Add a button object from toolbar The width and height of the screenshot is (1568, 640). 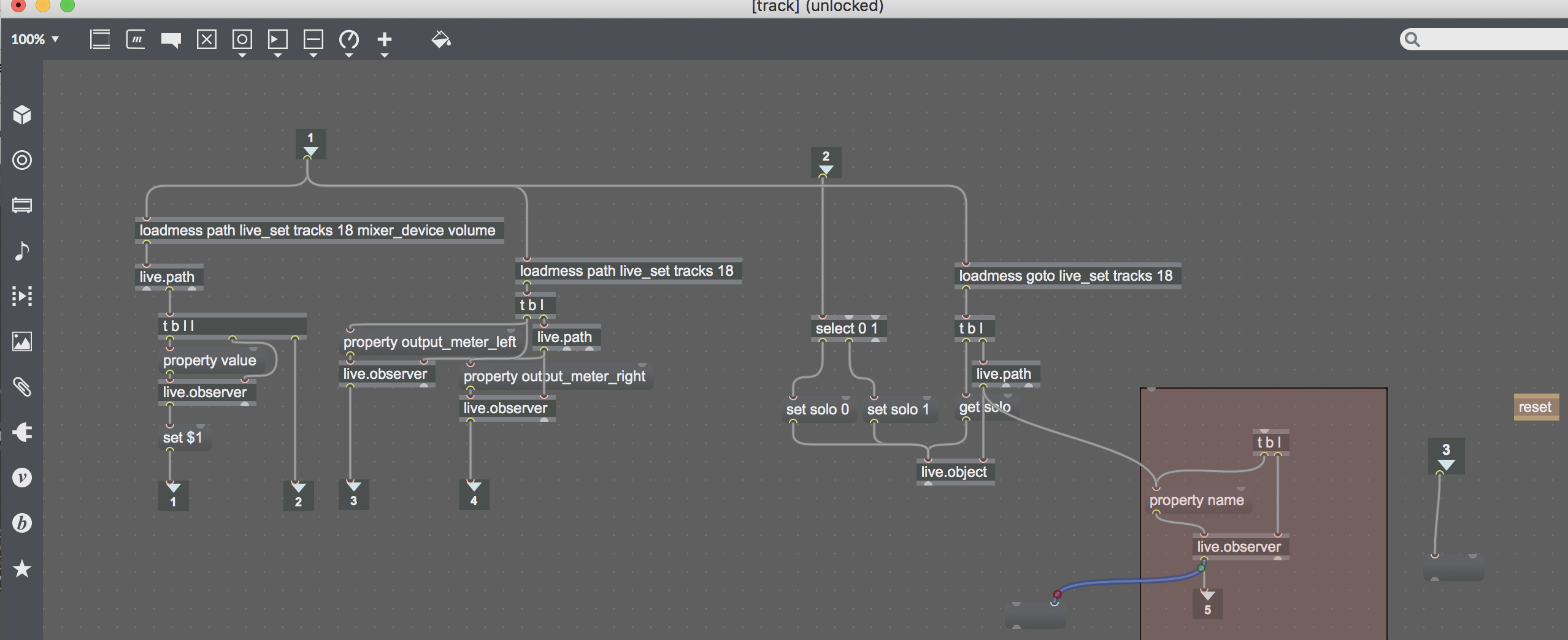pyautogui.click(x=242, y=40)
